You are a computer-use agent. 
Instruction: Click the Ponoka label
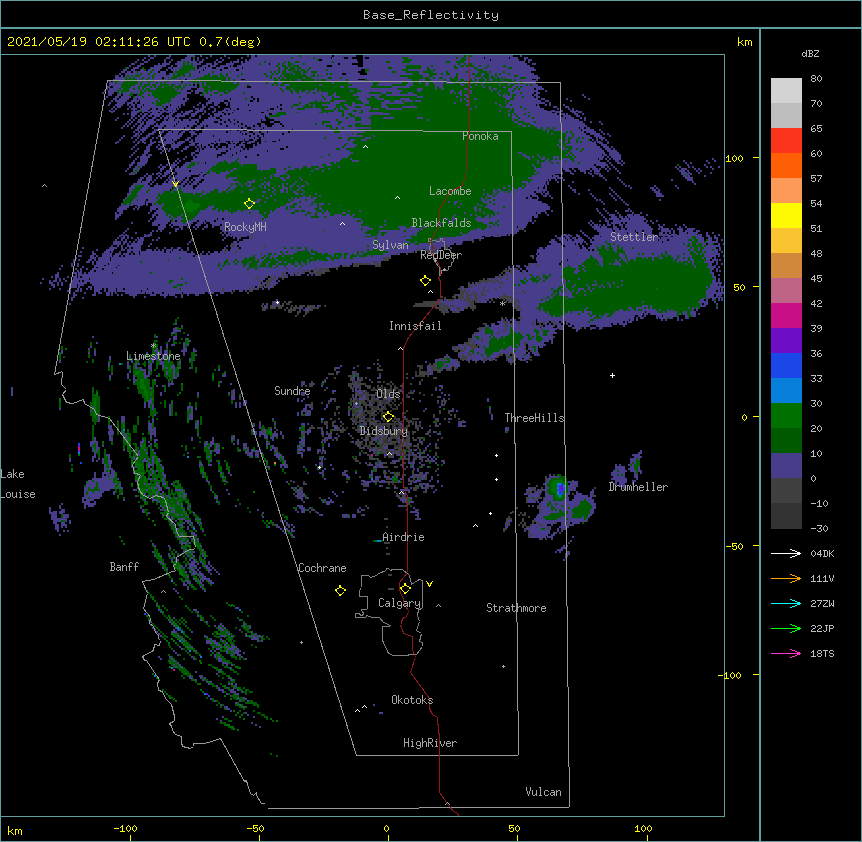[x=480, y=136]
